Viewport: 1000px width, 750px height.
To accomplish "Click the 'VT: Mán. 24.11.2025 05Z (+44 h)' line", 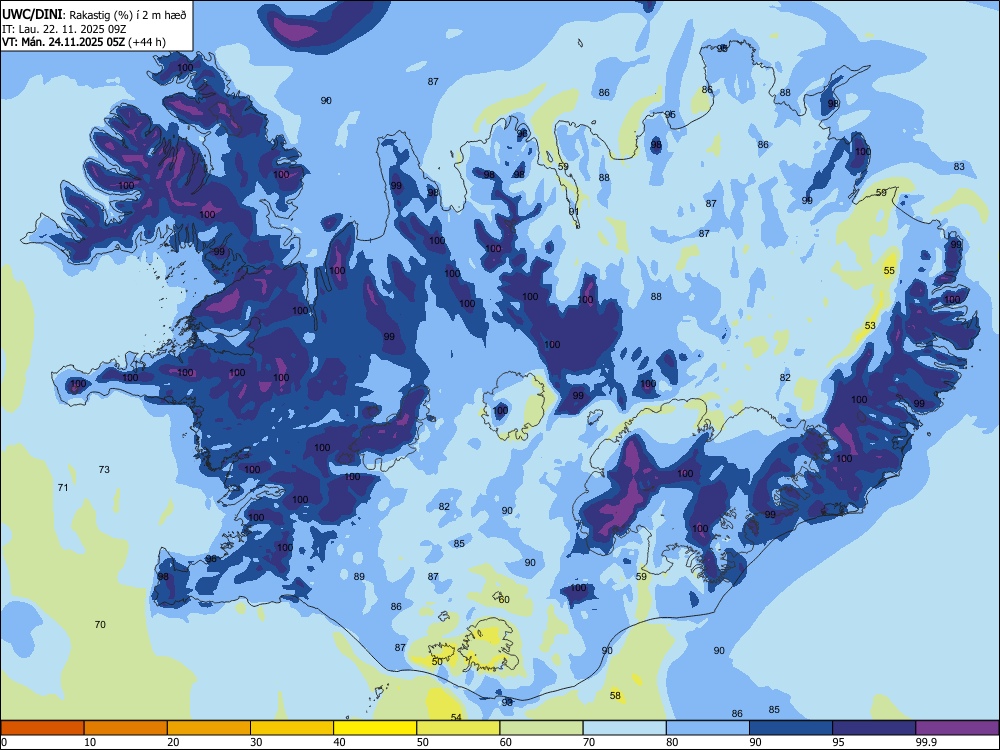I will pyautogui.click(x=84, y=42).
